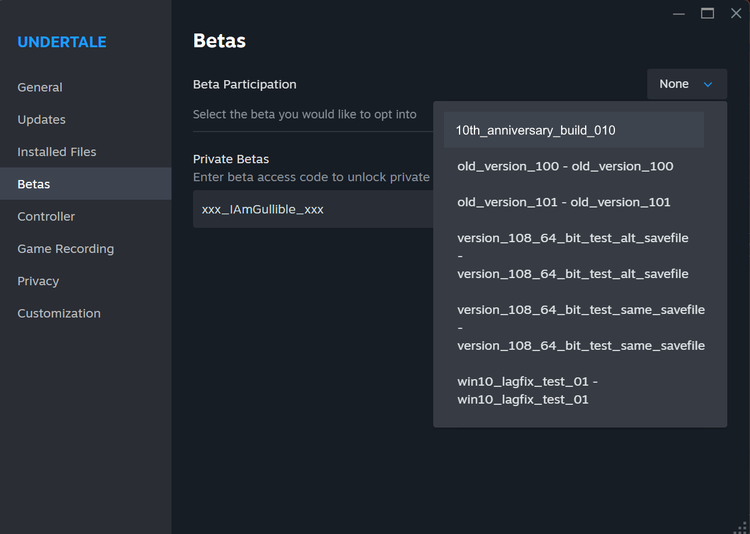Select the old_version_101 beta option

click(x=574, y=202)
